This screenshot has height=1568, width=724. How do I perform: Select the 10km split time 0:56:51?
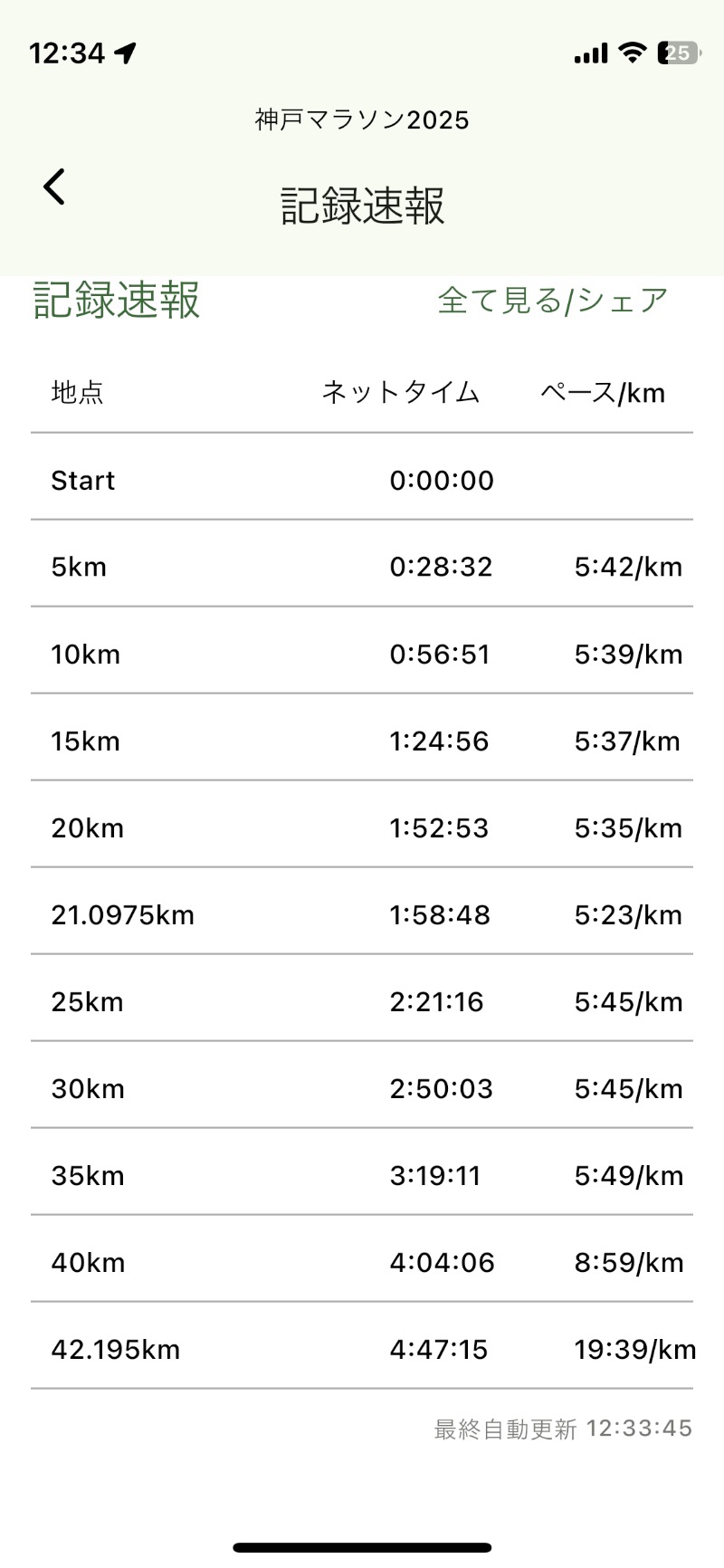tap(440, 655)
